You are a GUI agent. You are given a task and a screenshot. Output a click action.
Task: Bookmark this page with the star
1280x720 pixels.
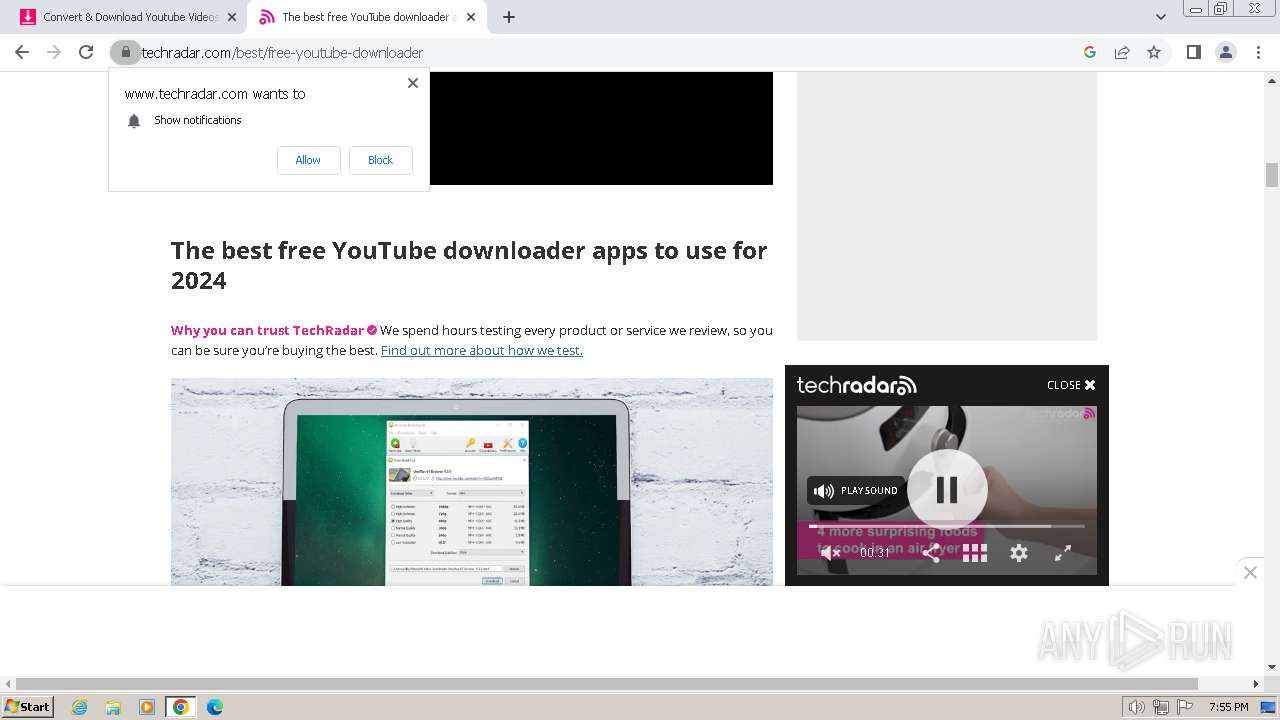click(1154, 52)
